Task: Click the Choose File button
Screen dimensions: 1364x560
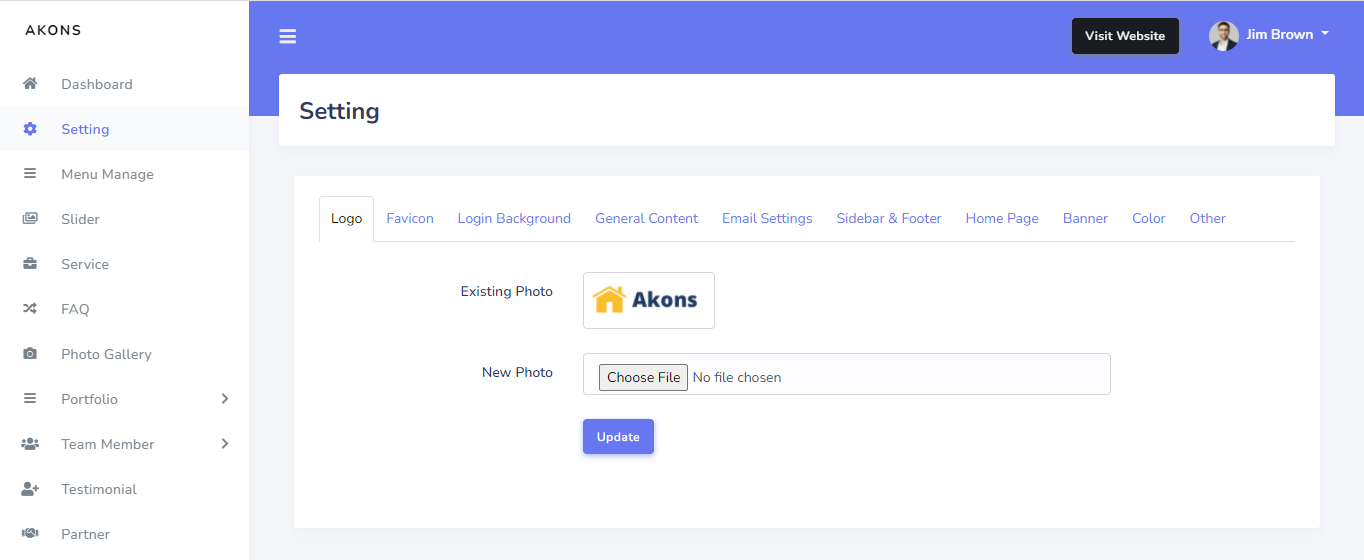Action: point(643,377)
